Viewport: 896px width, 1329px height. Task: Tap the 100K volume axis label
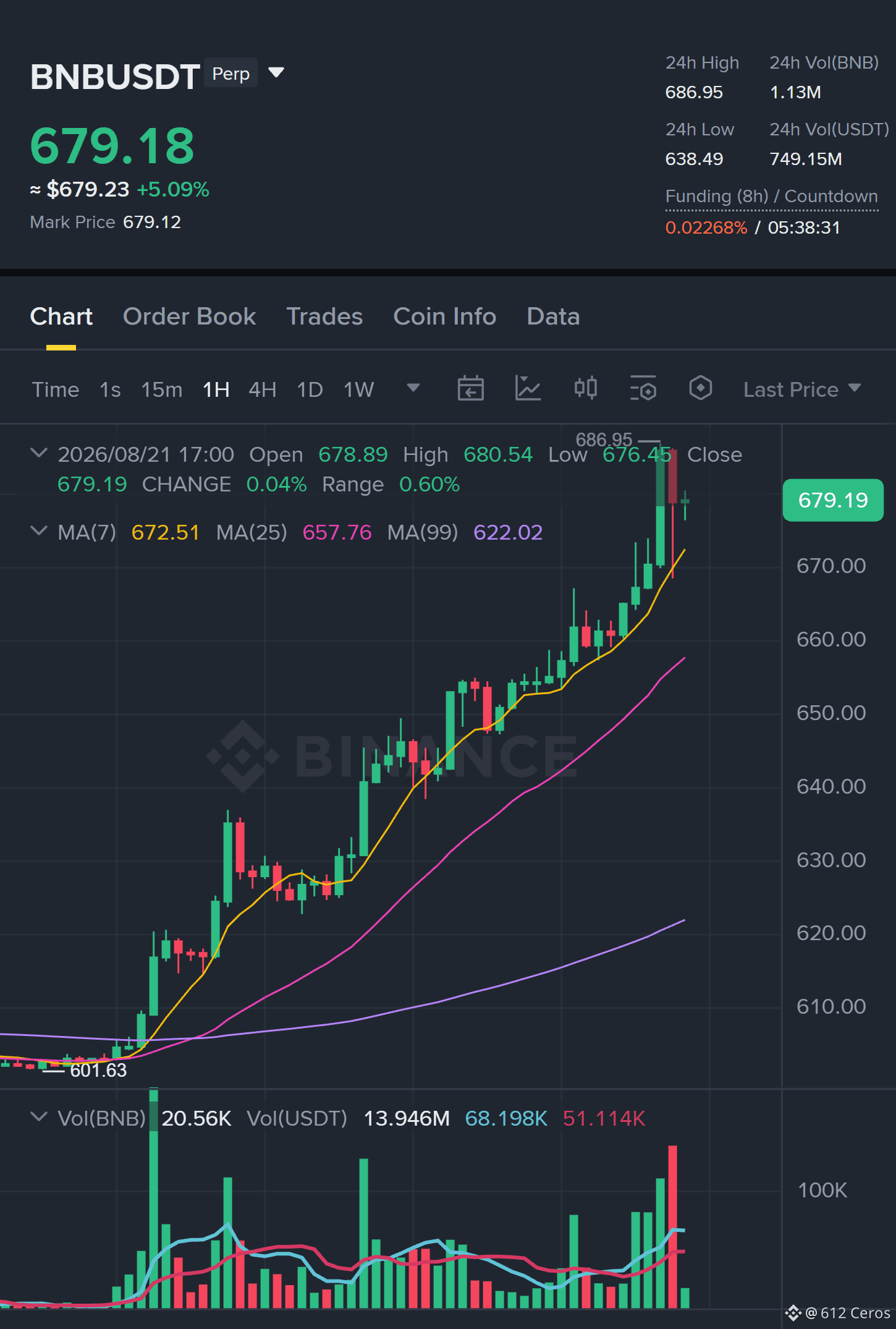[x=822, y=1190]
